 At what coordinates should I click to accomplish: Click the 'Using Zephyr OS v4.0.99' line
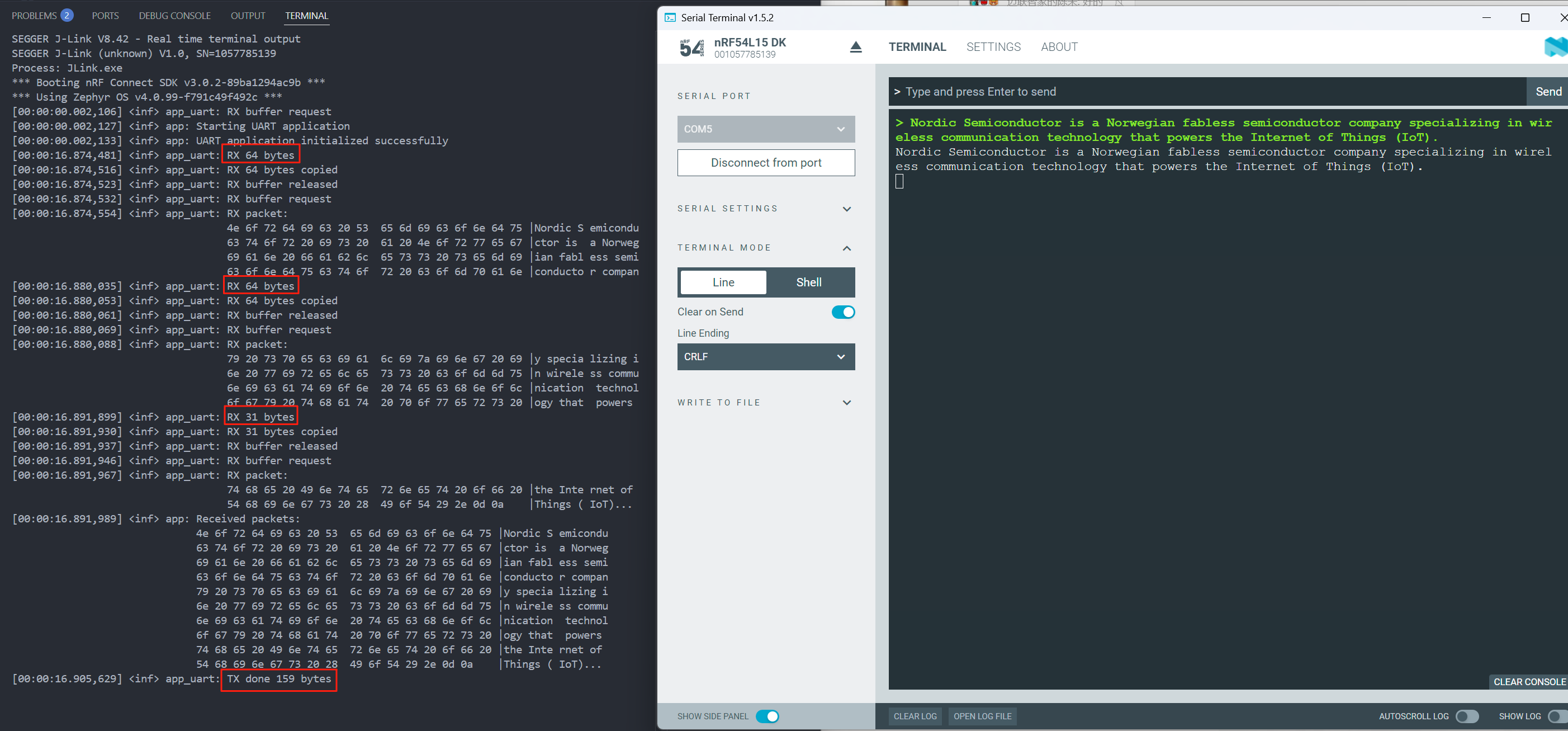[146, 97]
